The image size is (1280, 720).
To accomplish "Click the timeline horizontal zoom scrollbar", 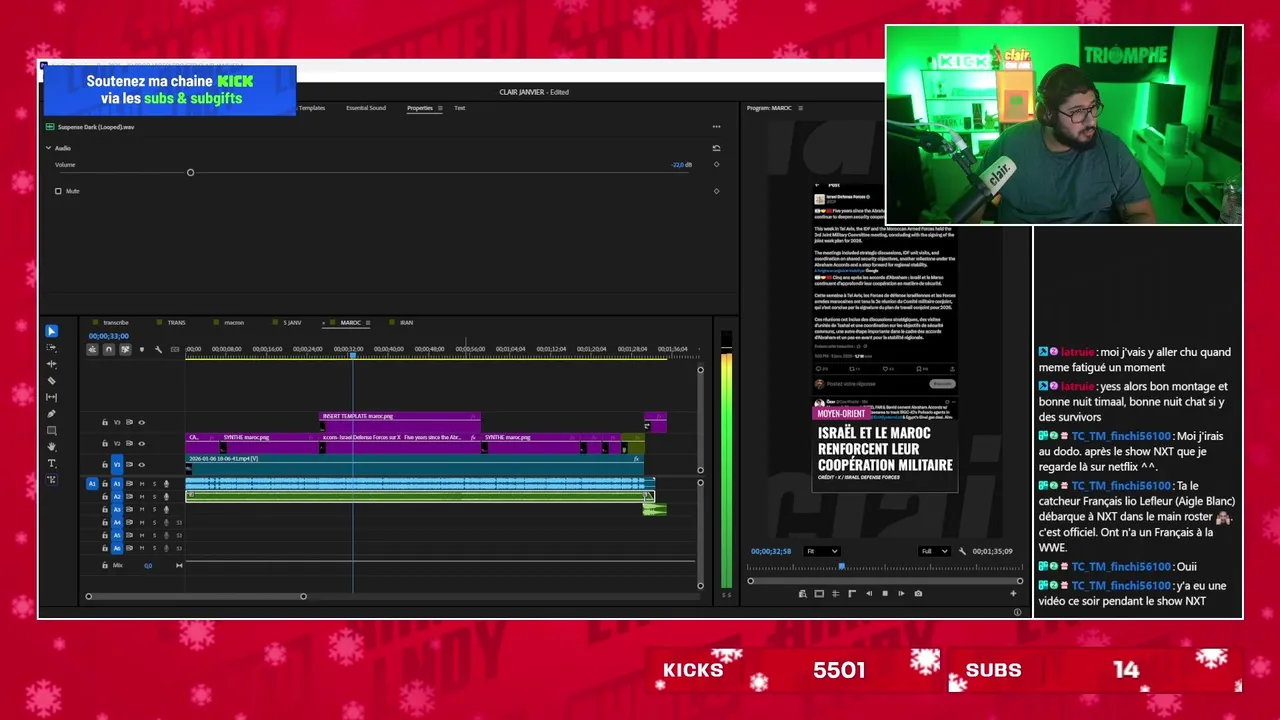I will point(196,596).
